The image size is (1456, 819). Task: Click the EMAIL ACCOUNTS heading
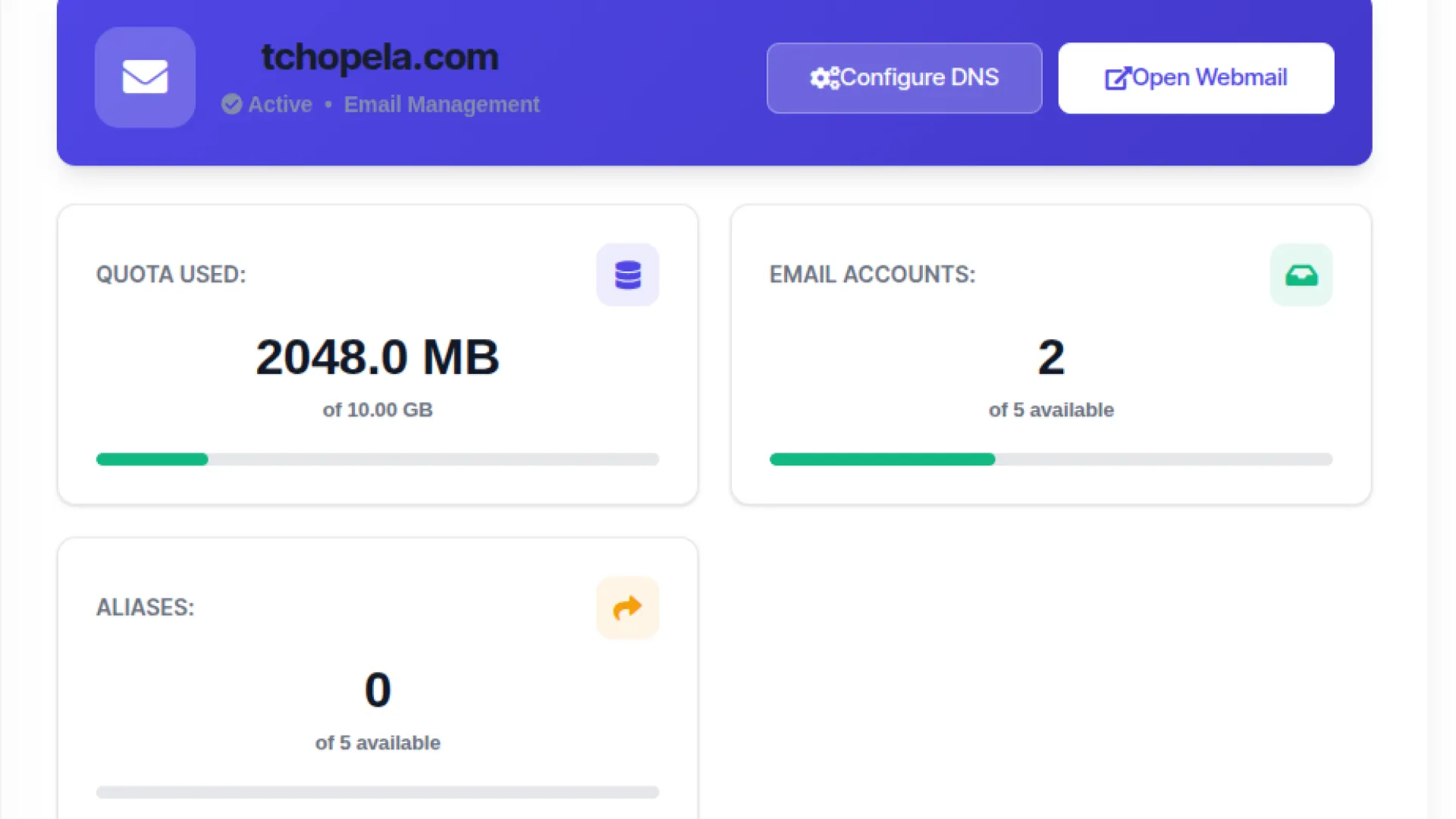coord(872,275)
